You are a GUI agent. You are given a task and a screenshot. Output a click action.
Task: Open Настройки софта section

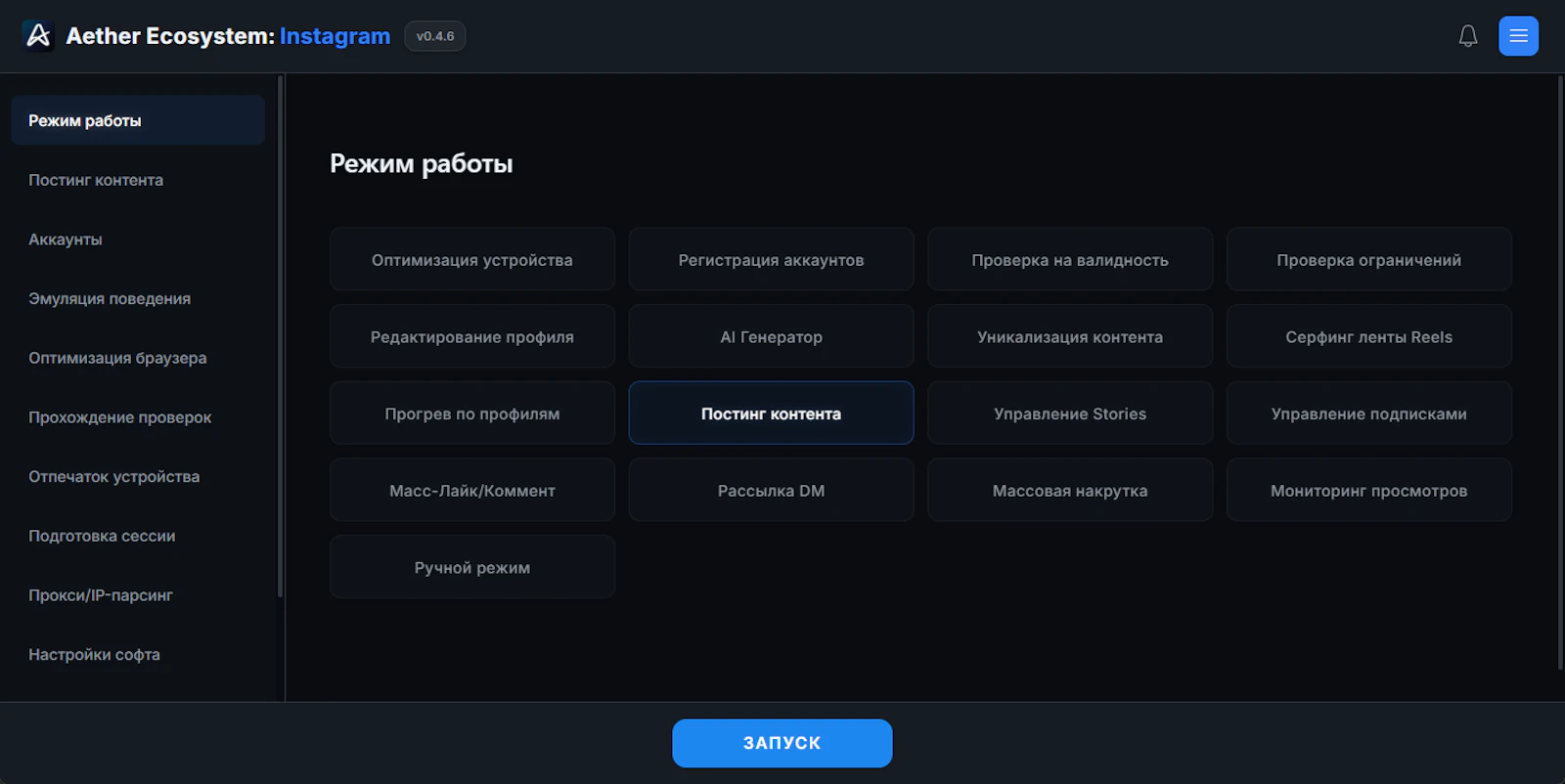coord(138,654)
